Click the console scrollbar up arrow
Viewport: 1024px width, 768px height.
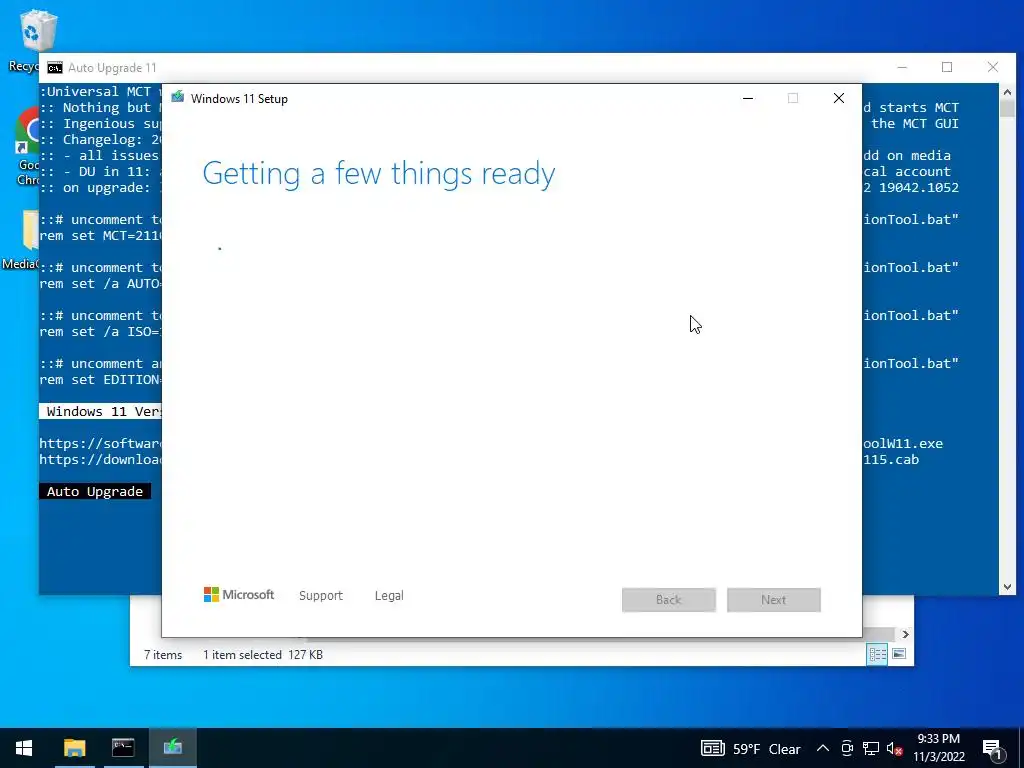(x=1007, y=92)
